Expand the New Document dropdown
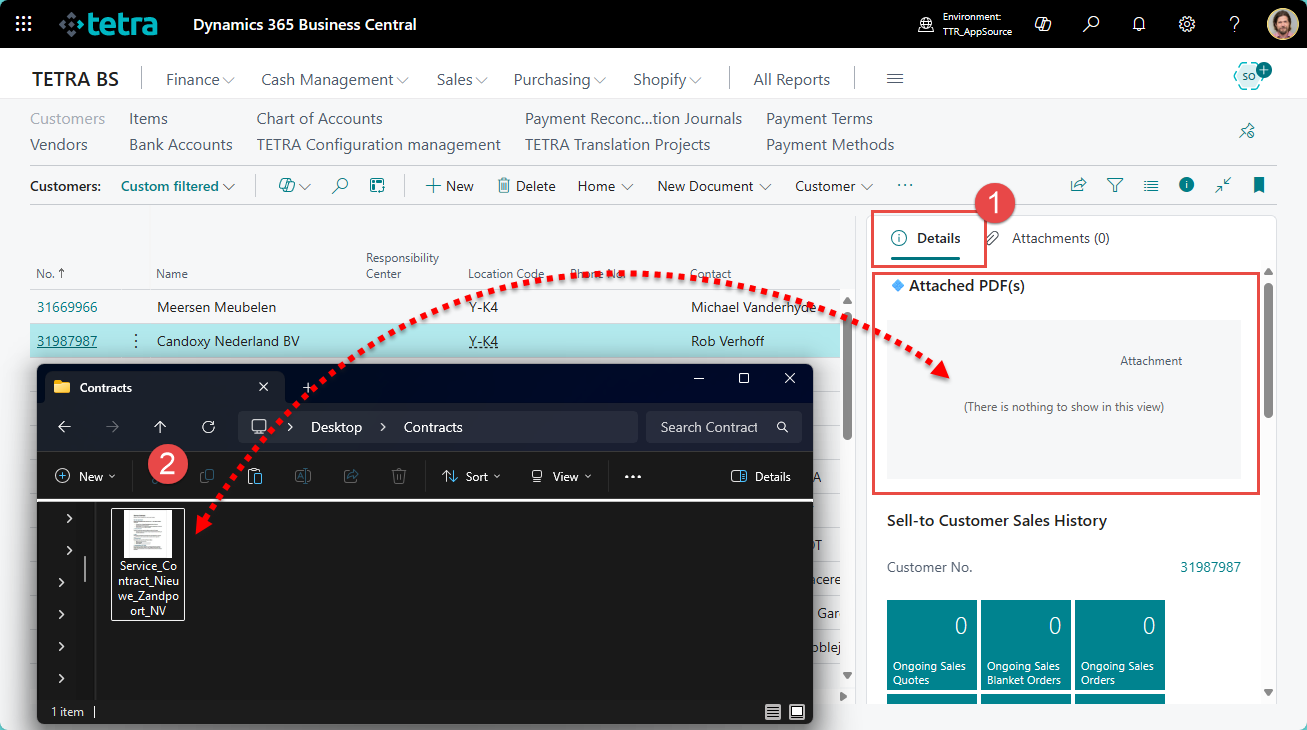1307x730 pixels. click(714, 186)
